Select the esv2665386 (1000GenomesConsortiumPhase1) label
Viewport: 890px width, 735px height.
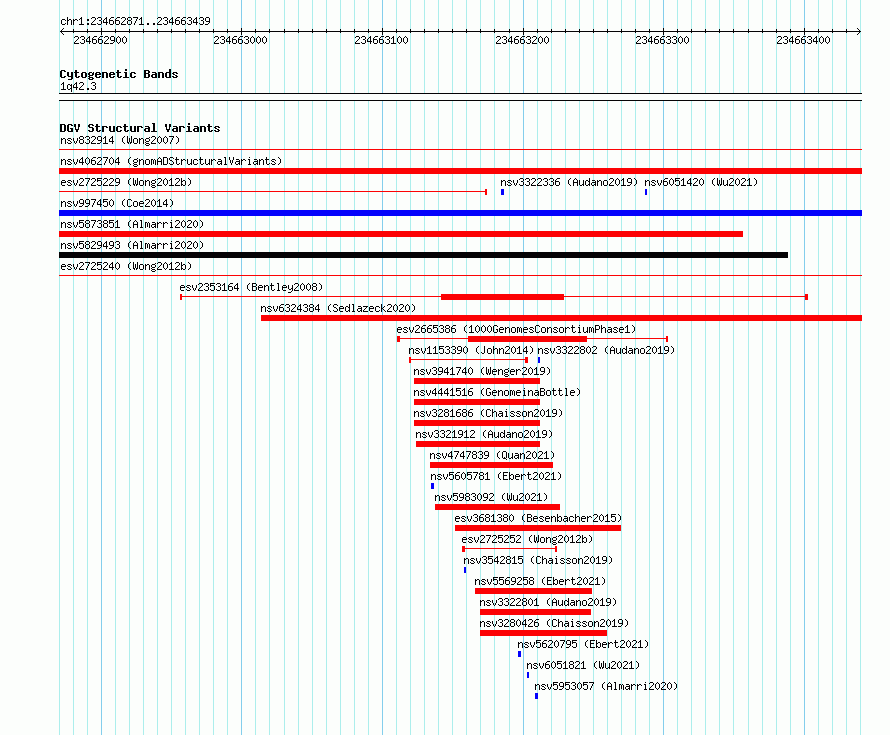pyautogui.click(x=516, y=329)
